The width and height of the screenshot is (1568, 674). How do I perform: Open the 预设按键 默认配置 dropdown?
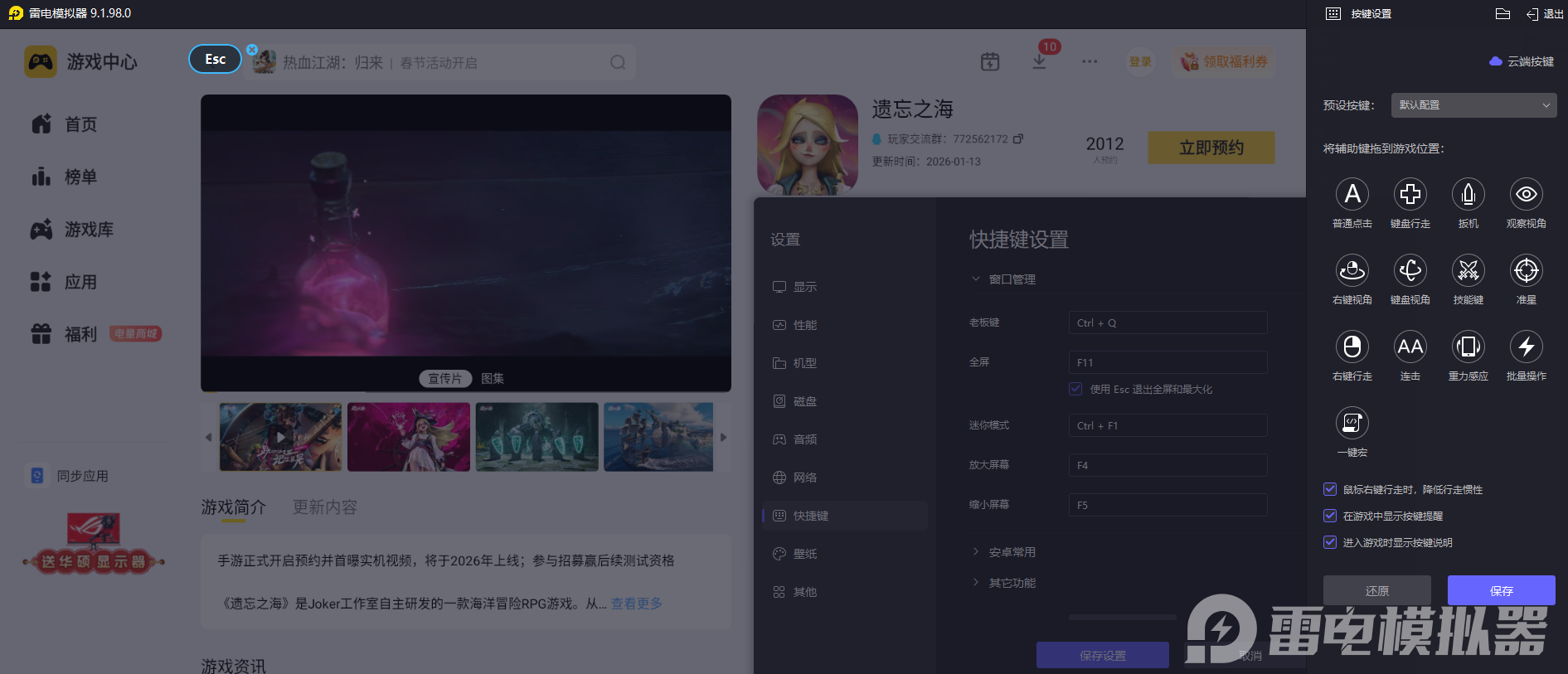tap(1473, 105)
